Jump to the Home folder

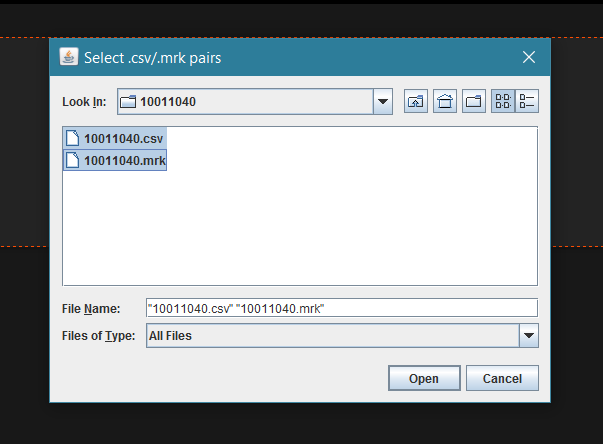click(x=445, y=101)
